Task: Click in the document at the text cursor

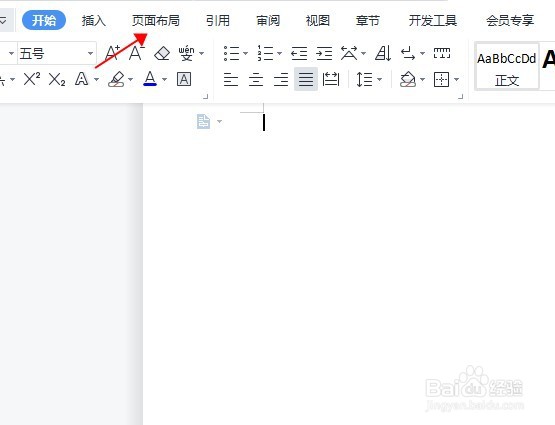Action: [x=264, y=122]
